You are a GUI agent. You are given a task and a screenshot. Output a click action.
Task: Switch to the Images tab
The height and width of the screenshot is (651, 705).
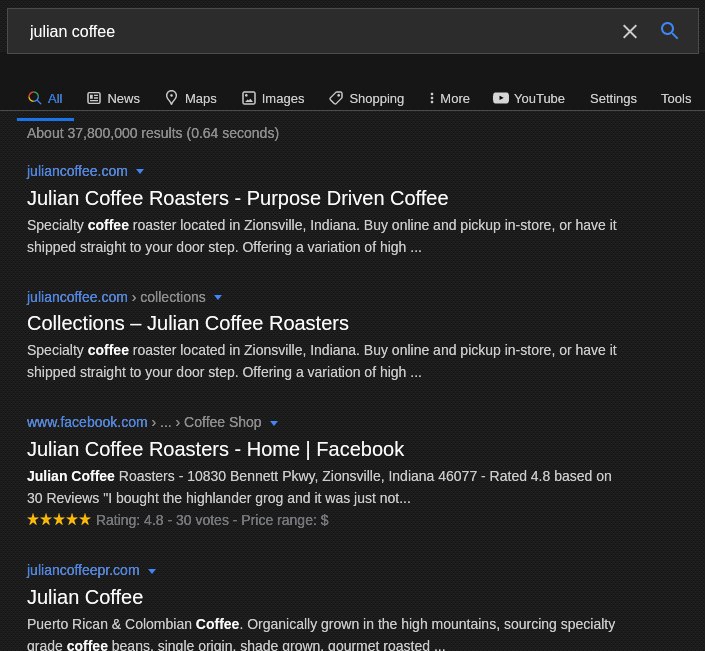273,98
